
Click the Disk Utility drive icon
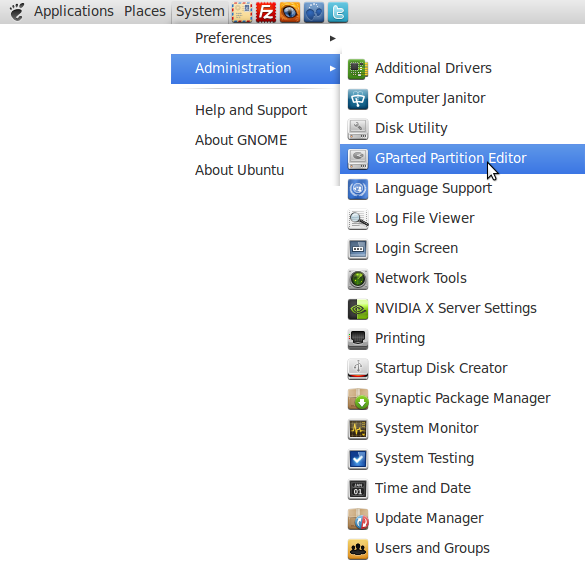click(x=358, y=129)
